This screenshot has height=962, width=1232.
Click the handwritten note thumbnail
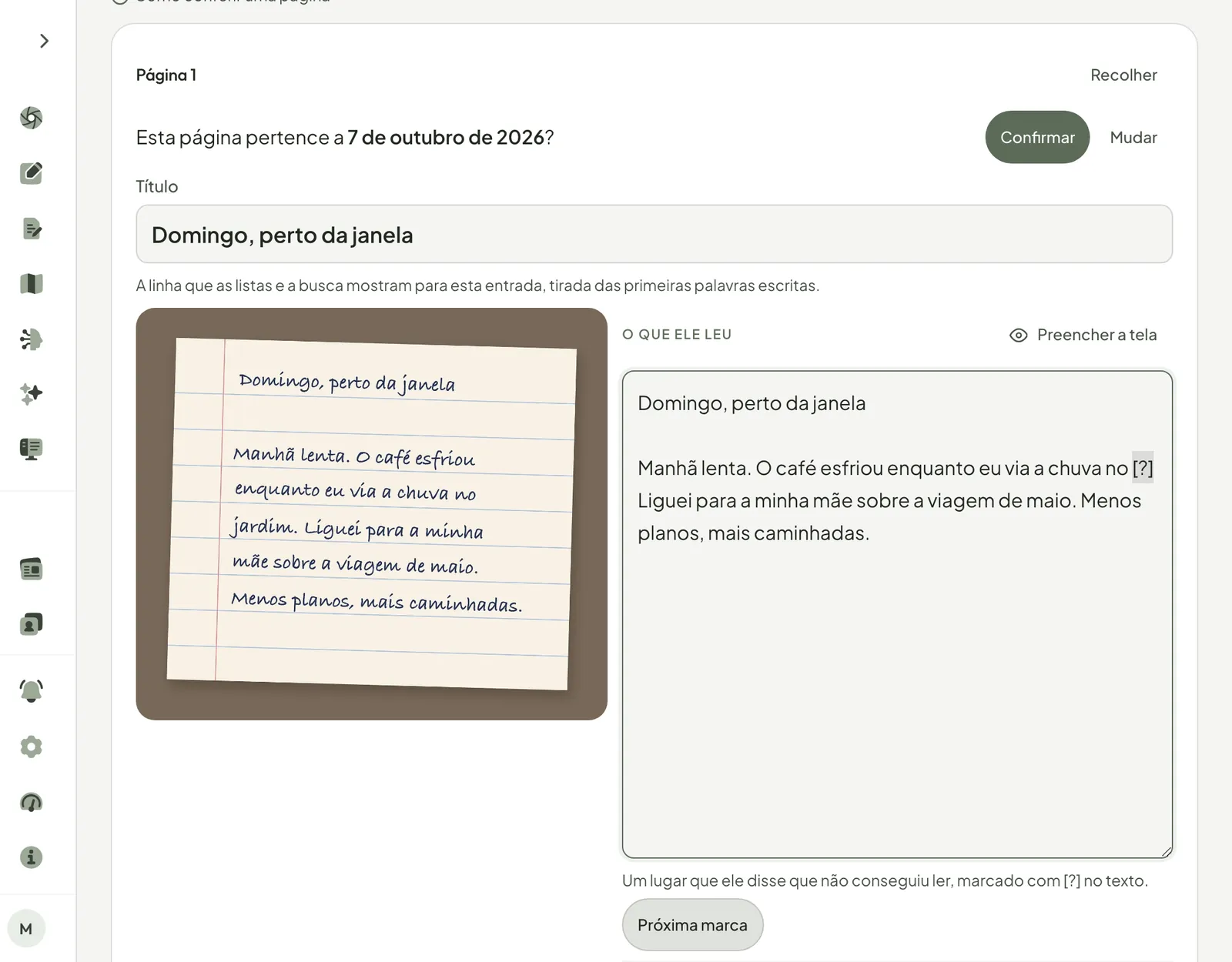pos(371,514)
